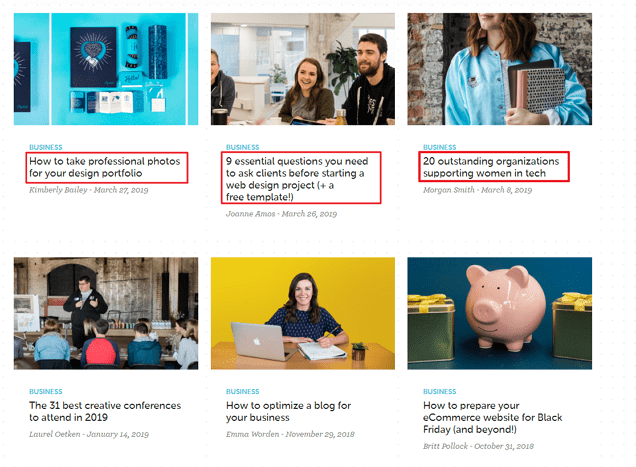Click the Kimberly Bailey March 27 byline
This screenshot has width=636, height=467.
(88, 190)
